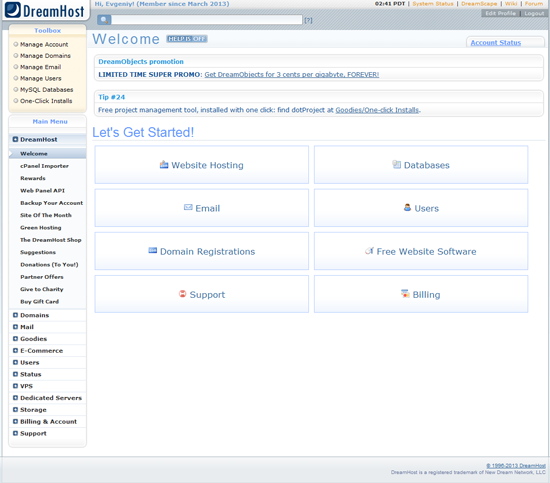The height and width of the screenshot is (483, 550).
Task: Open Site Of The Month item
Action: pyautogui.click(x=46, y=215)
